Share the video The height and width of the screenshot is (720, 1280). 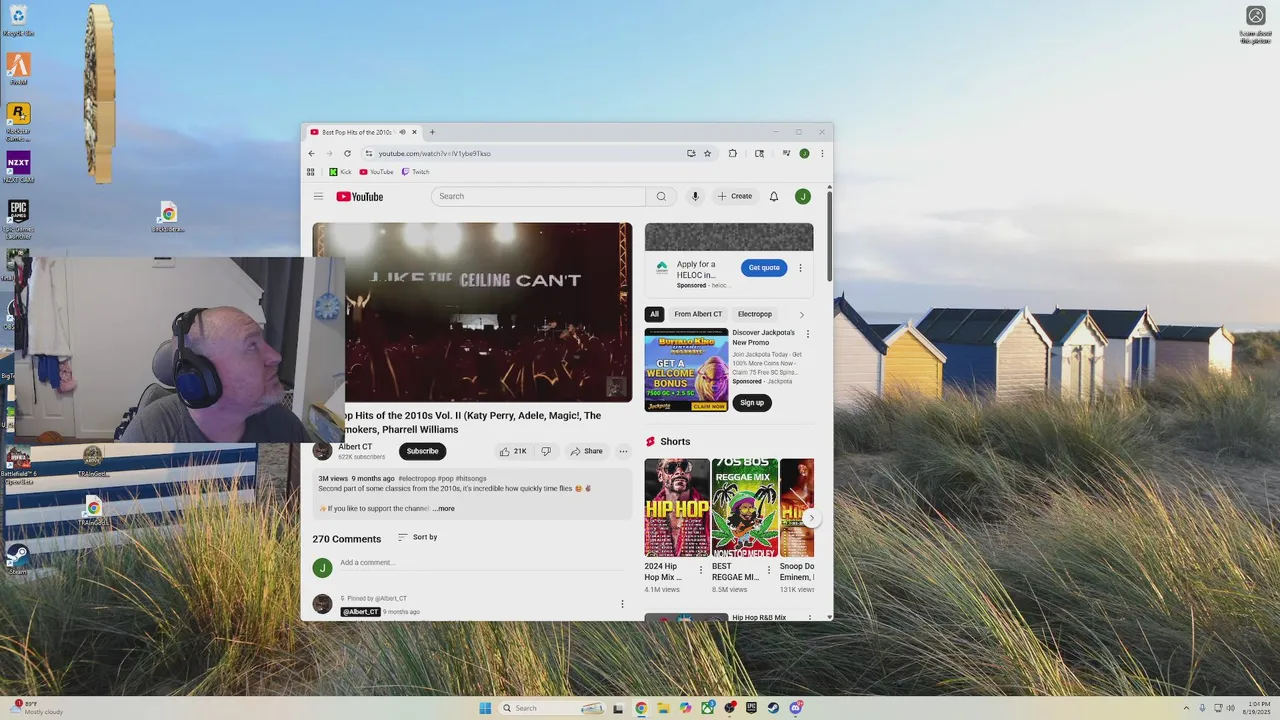point(587,451)
